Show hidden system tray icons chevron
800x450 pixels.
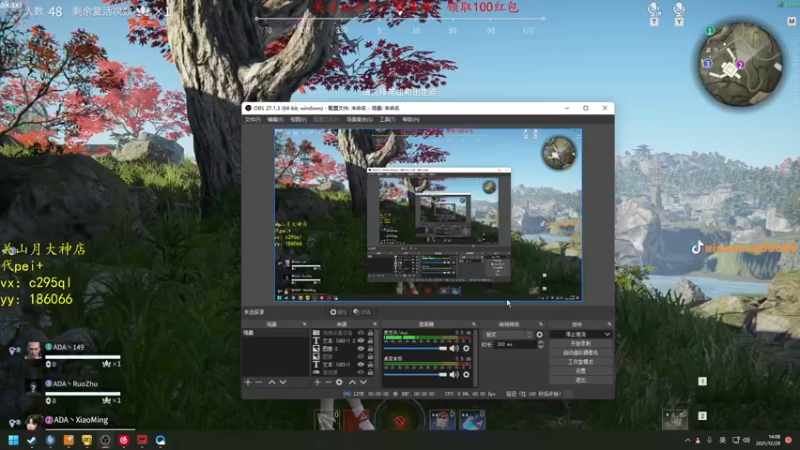click(688, 440)
